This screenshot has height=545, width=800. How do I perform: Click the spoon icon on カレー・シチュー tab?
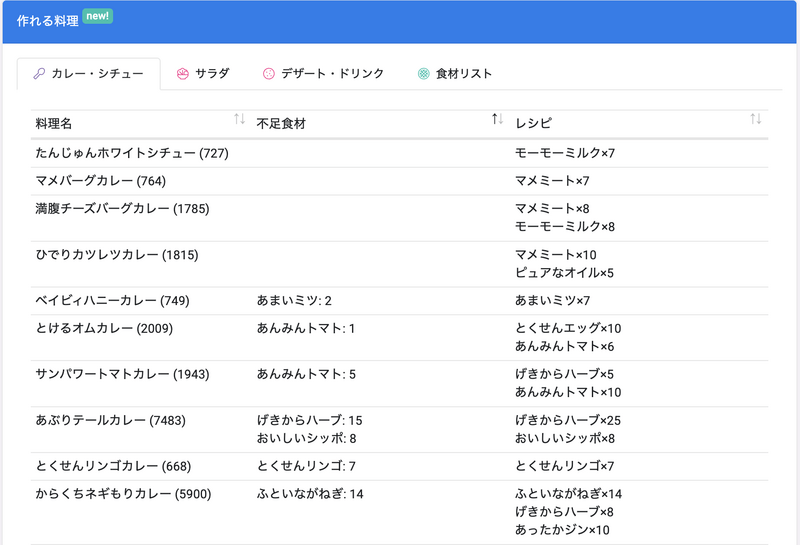(38, 74)
